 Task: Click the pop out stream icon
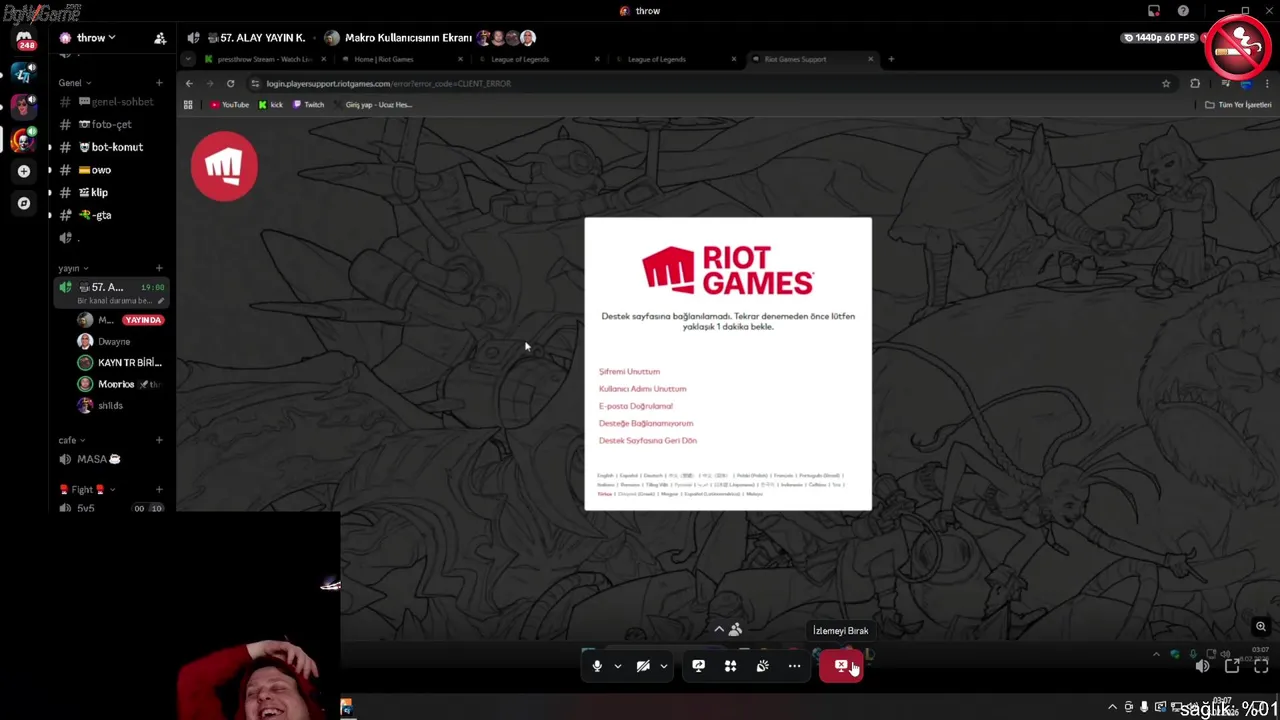click(x=1232, y=666)
